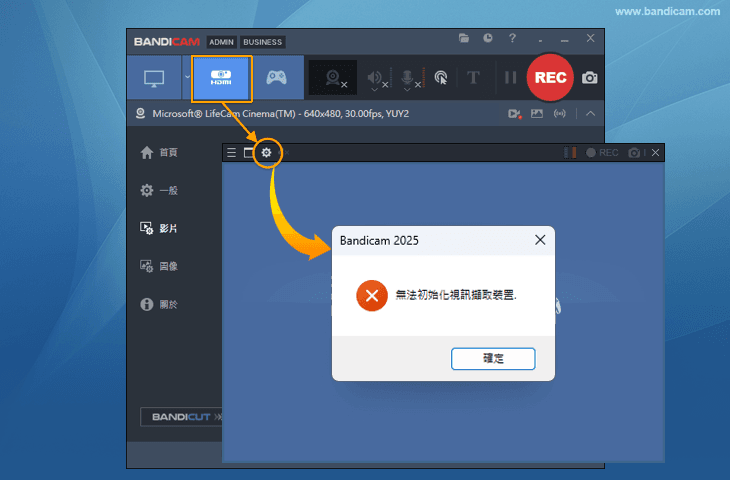Viewport: 730px width, 480px height.
Task: Close the capture window
Action: (656, 153)
